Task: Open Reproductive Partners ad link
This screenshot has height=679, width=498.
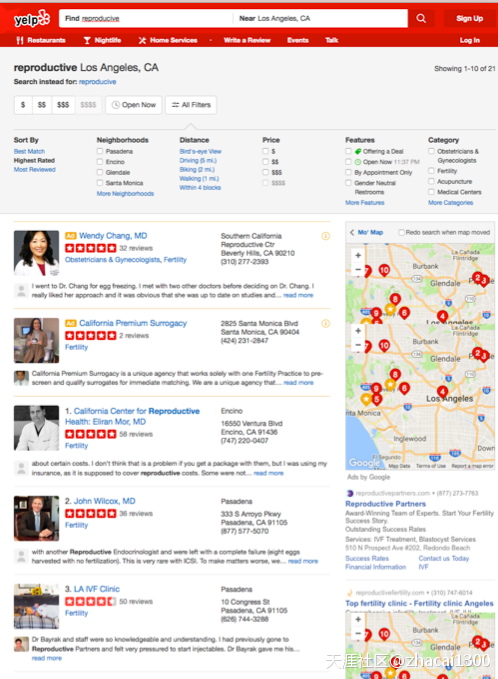Action: click(x=385, y=504)
